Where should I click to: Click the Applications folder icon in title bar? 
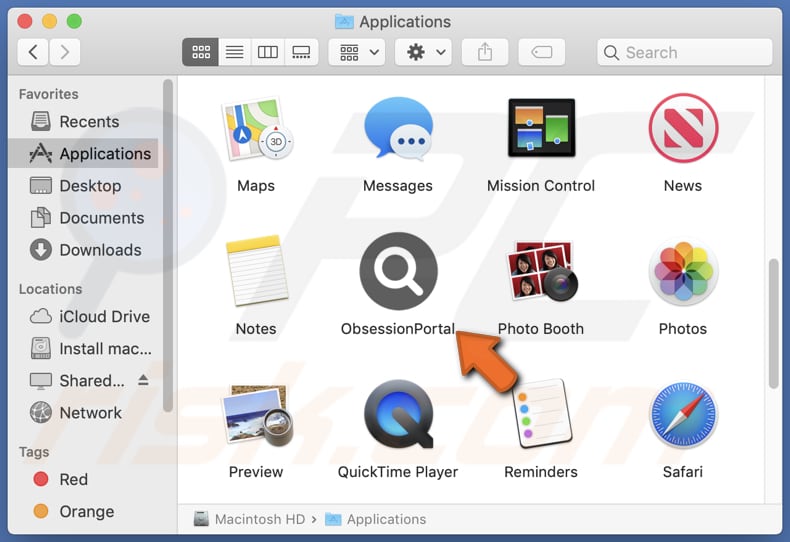click(344, 22)
